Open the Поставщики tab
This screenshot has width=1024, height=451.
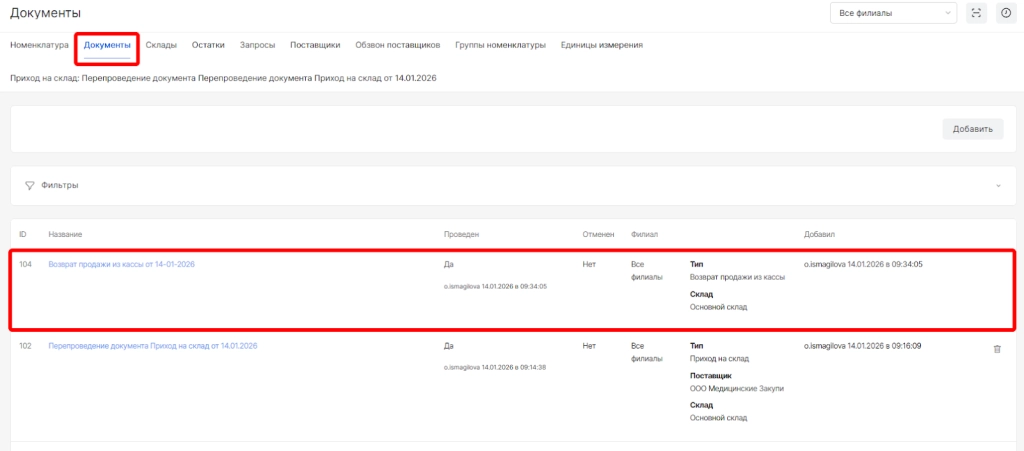coord(315,45)
